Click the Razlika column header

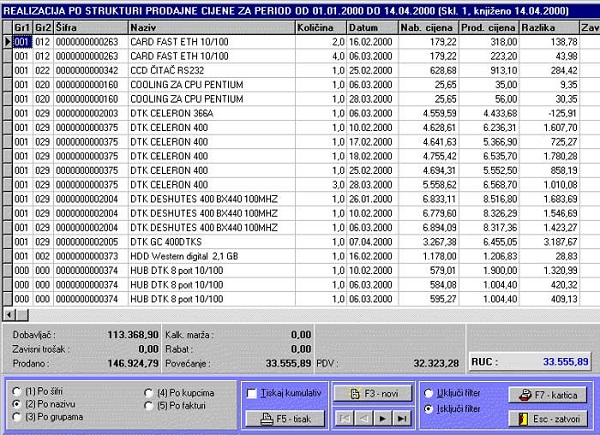[x=549, y=28]
